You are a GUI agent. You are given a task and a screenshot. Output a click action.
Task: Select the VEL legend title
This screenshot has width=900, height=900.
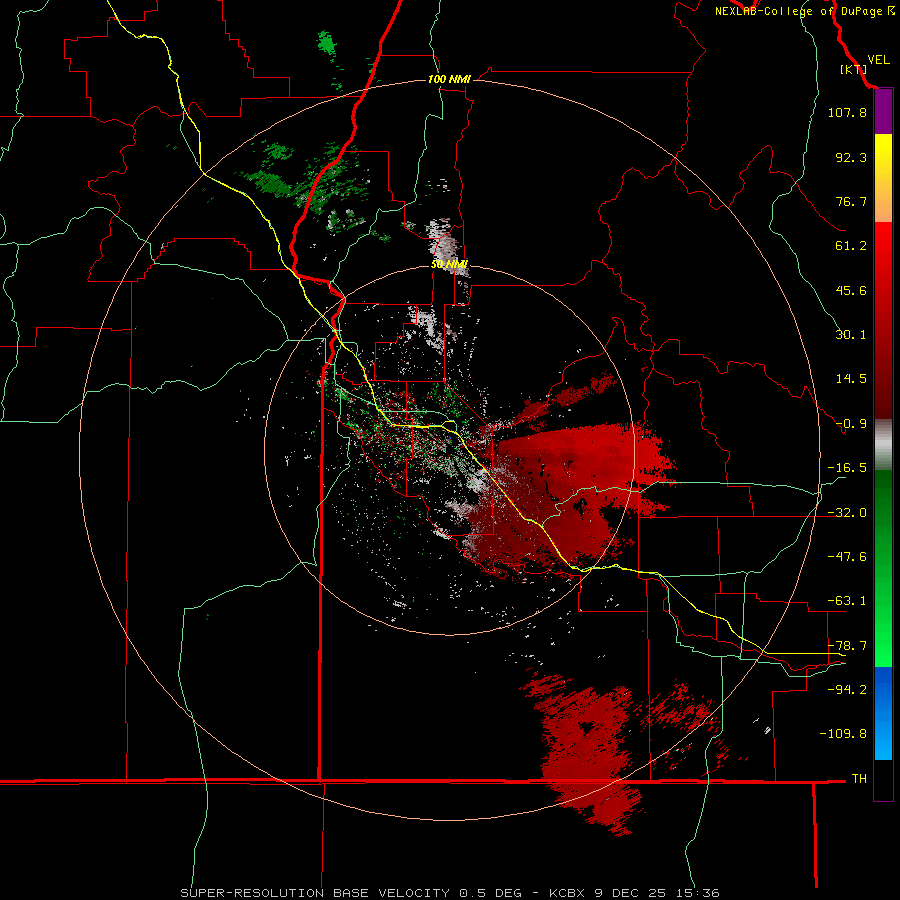click(878, 59)
